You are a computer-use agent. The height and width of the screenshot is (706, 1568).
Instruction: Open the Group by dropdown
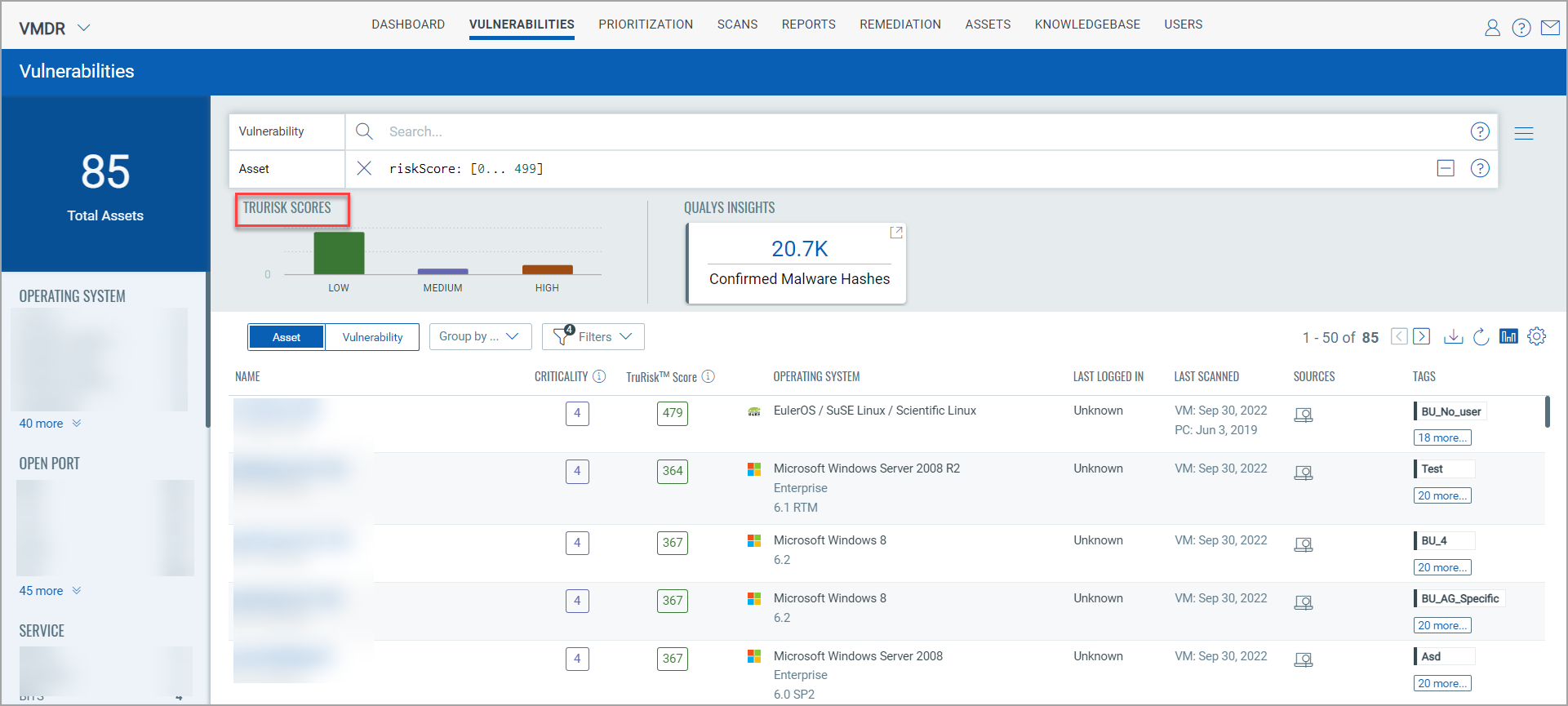480,336
